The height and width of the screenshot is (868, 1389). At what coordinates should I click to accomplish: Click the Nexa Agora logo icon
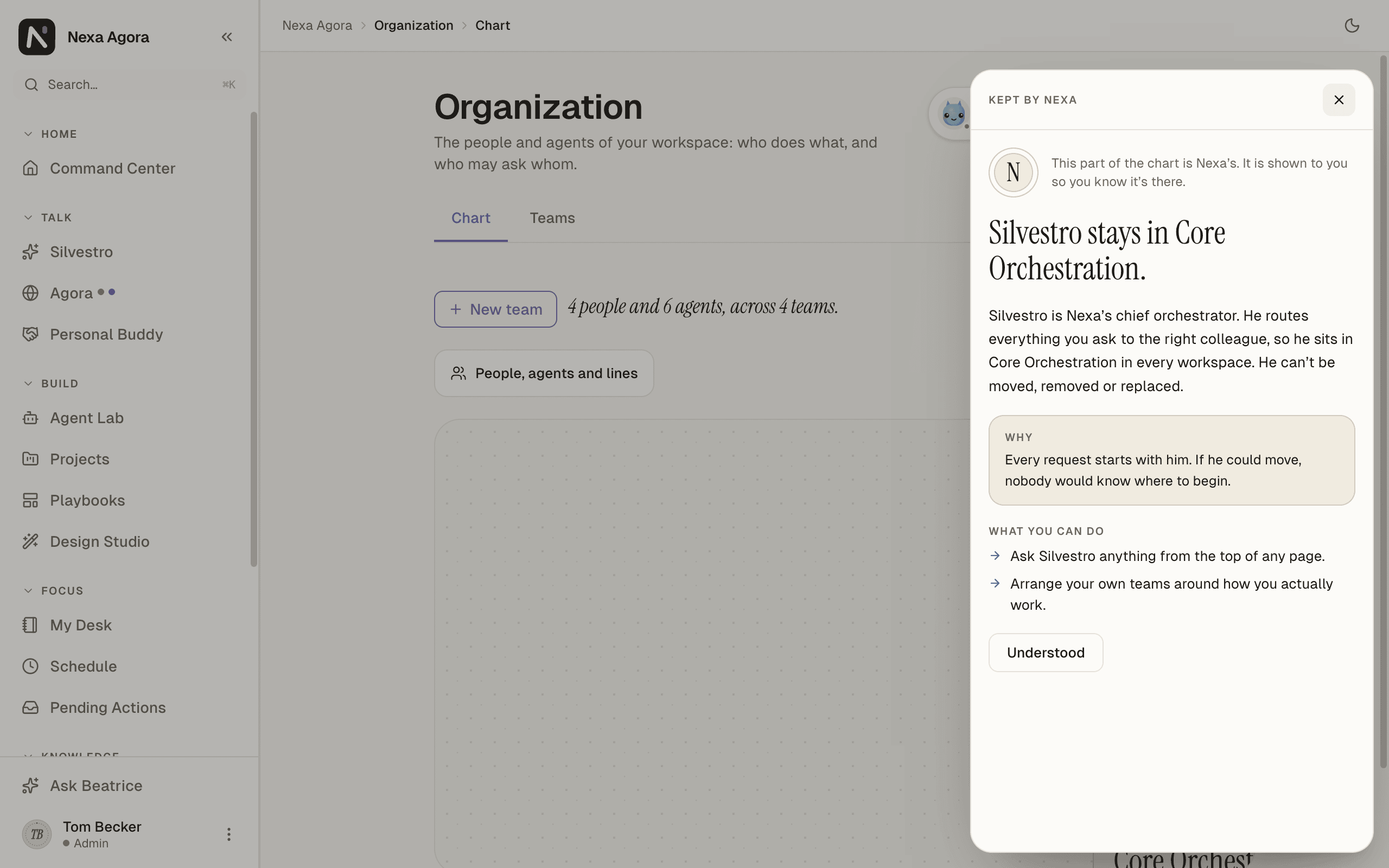pos(37,37)
